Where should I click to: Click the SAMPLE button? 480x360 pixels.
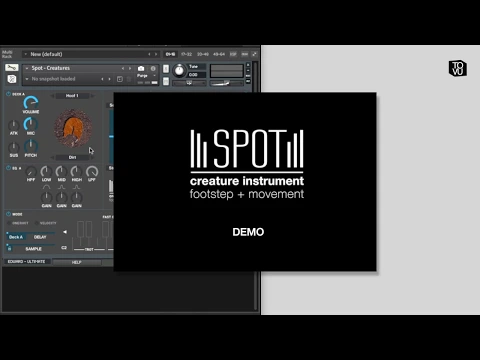click(34, 249)
